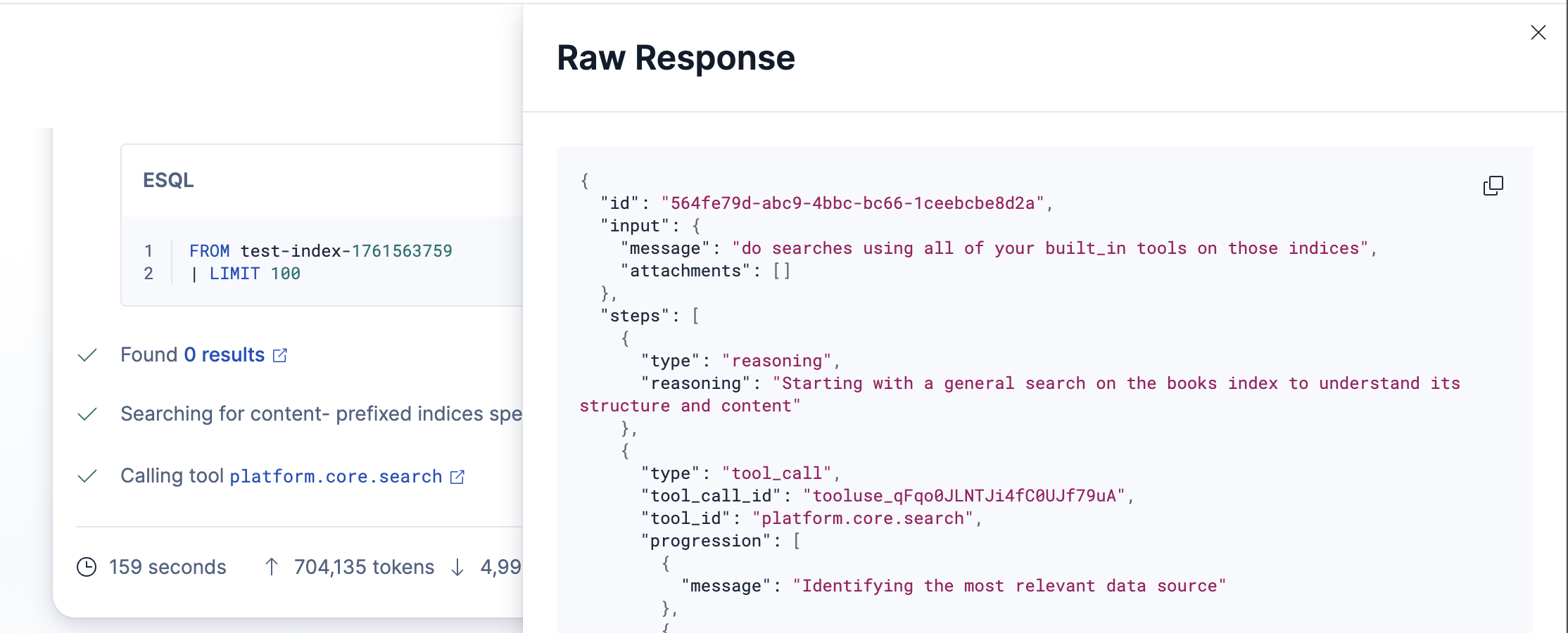1568x633 pixels.
Task: Click the 159 seconds duration indicator
Action: [167, 567]
